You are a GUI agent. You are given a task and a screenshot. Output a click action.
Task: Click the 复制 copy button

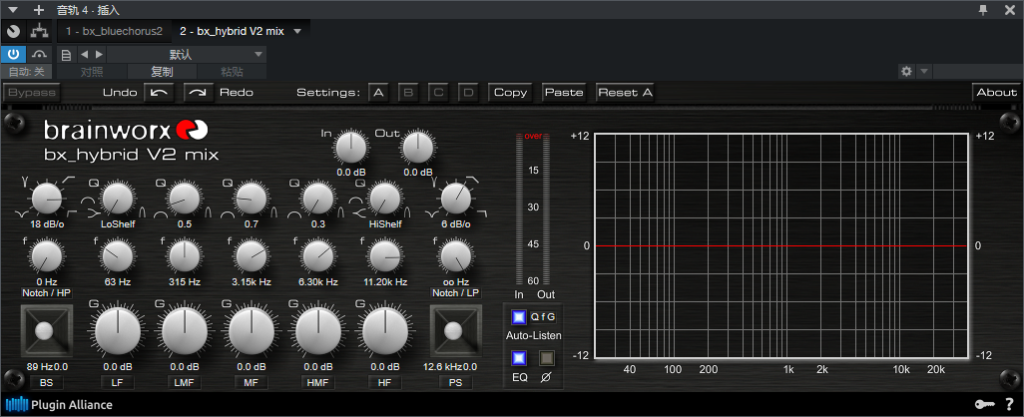point(162,72)
